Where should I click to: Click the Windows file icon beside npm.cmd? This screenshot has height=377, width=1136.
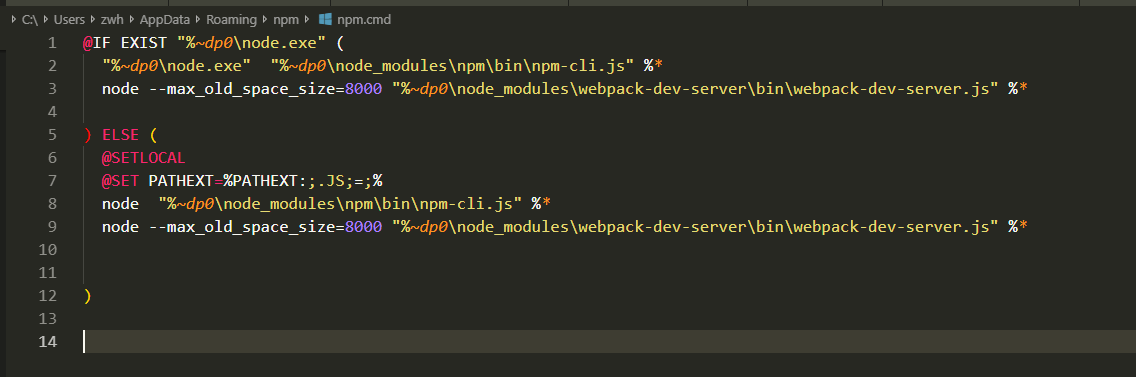(325, 20)
